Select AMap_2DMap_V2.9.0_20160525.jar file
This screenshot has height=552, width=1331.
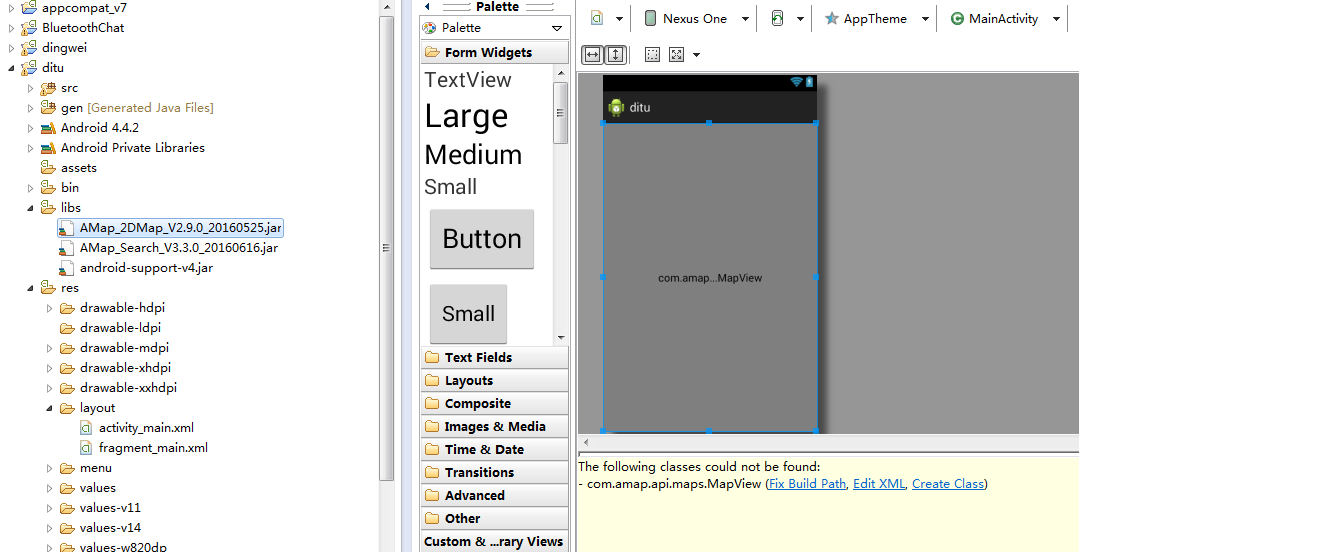coord(170,228)
